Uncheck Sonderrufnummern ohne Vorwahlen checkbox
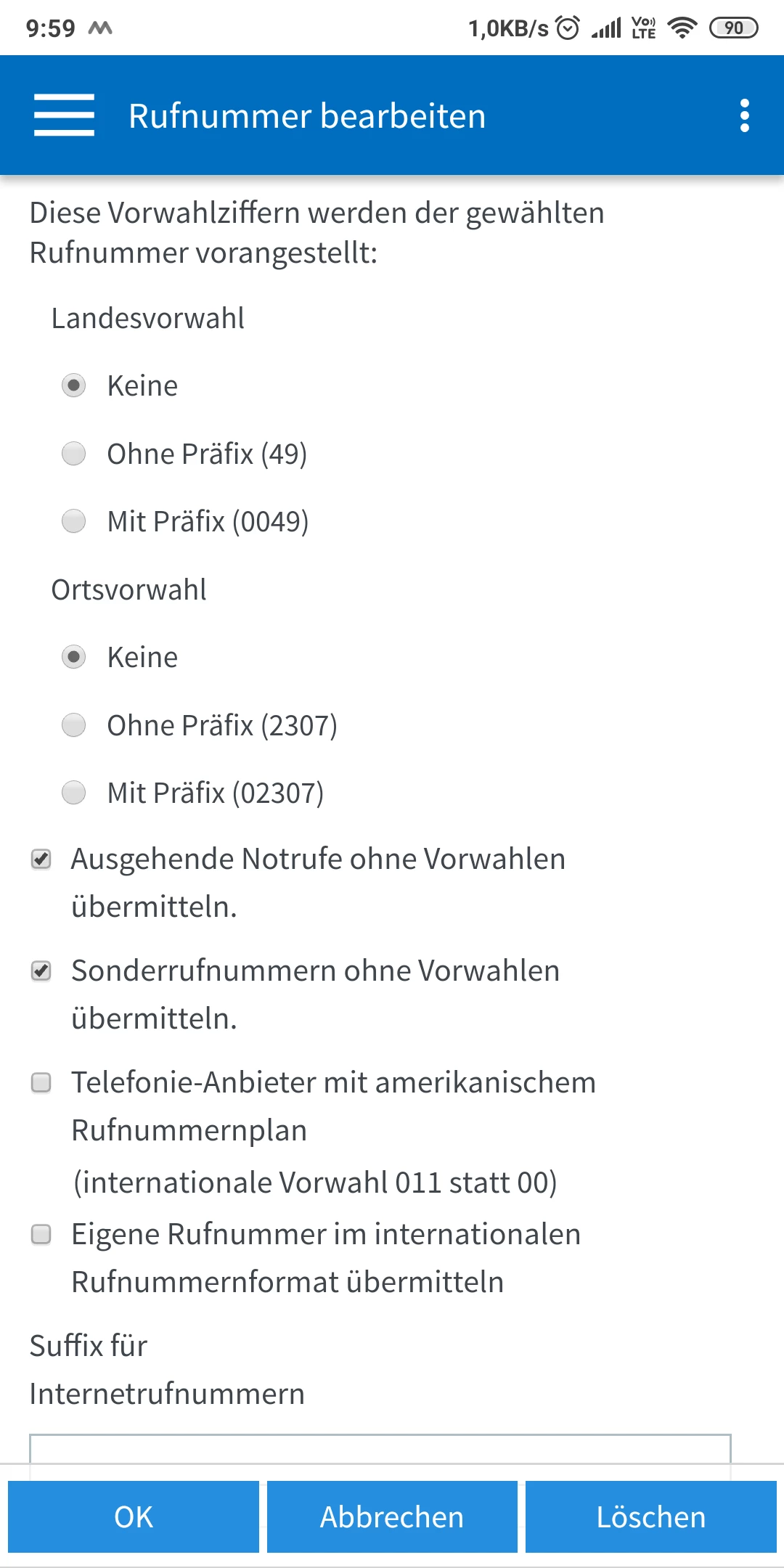The height and width of the screenshot is (1568, 784). coord(41,971)
